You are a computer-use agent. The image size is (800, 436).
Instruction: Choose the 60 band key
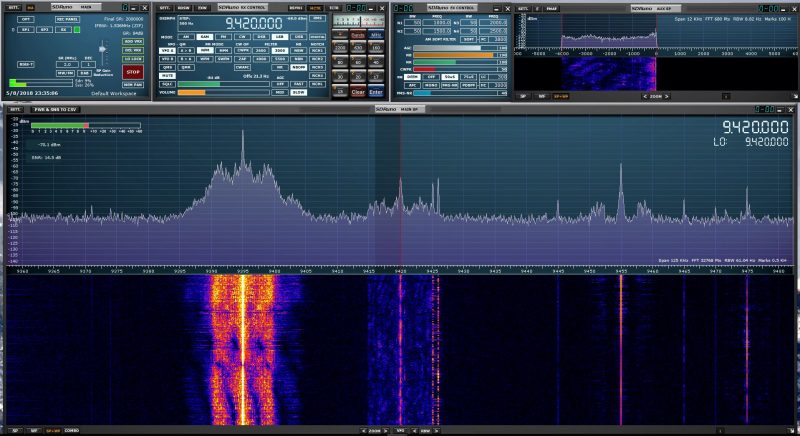(358, 62)
